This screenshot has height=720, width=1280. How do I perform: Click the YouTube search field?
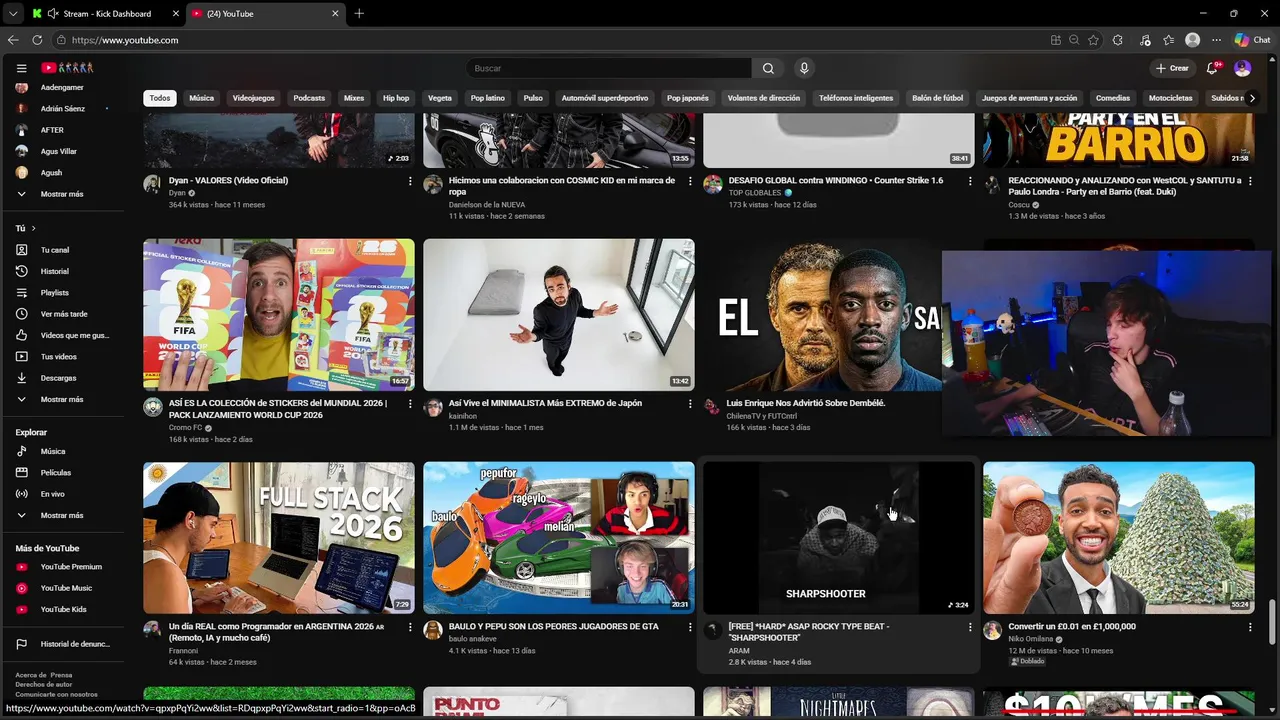point(608,68)
